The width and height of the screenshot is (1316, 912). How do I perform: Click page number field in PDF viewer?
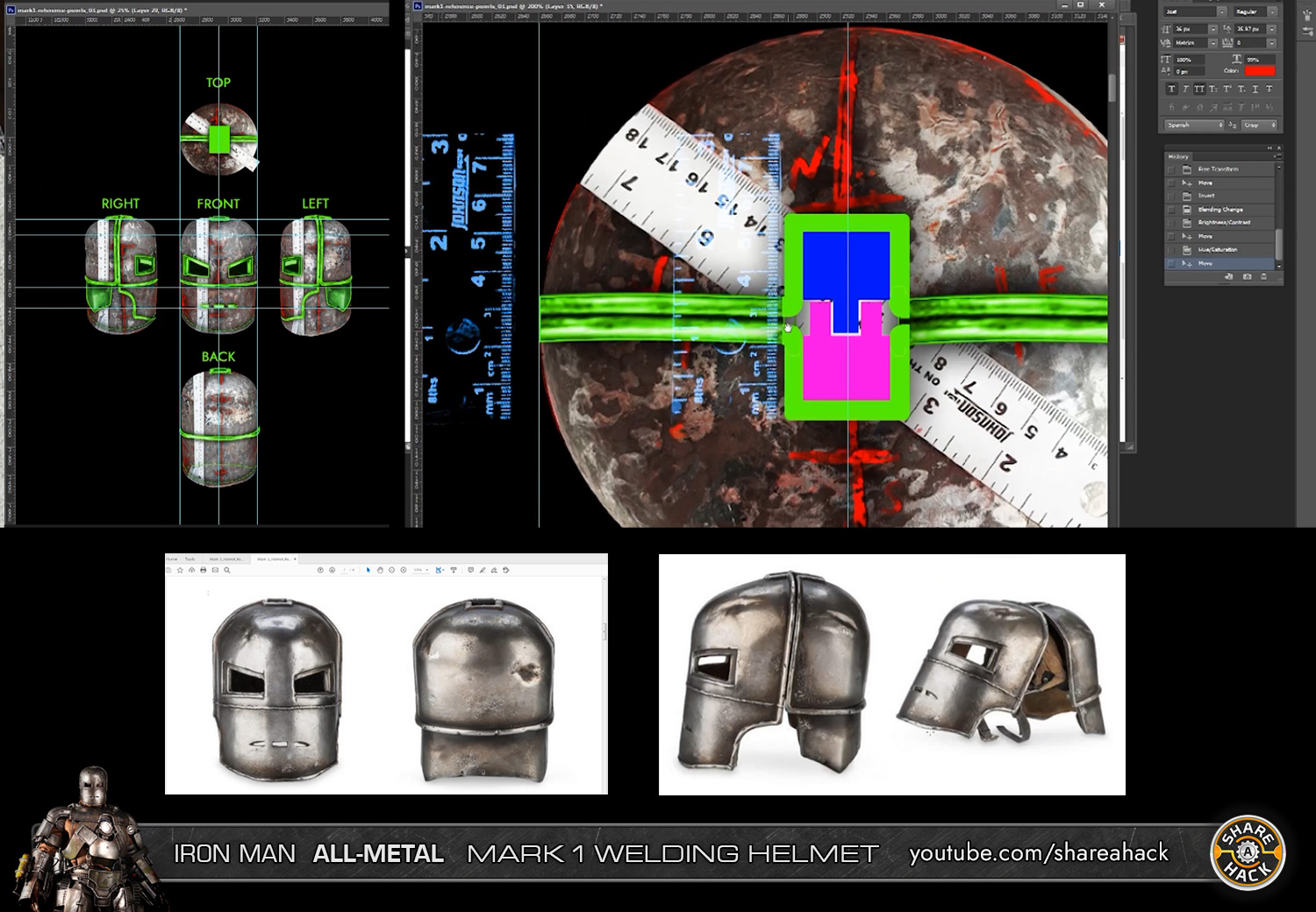pyautogui.click(x=344, y=570)
